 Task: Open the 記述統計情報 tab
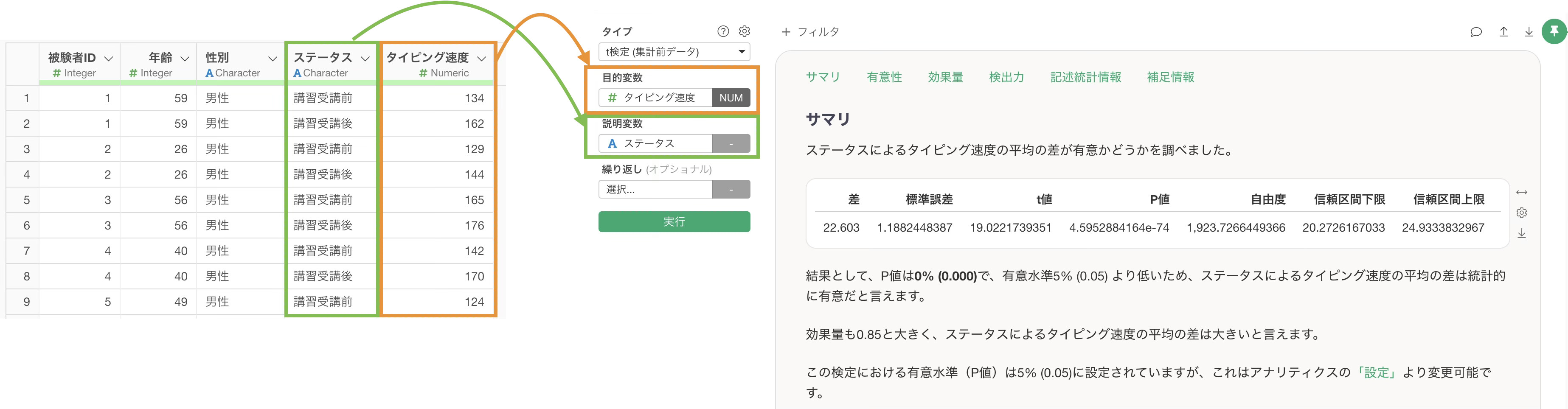pyautogui.click(x=1085, y=77)
